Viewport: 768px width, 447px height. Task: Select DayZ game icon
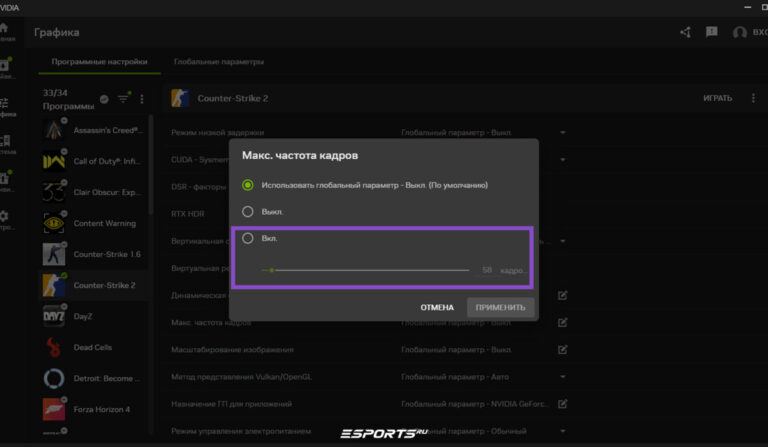53,316
